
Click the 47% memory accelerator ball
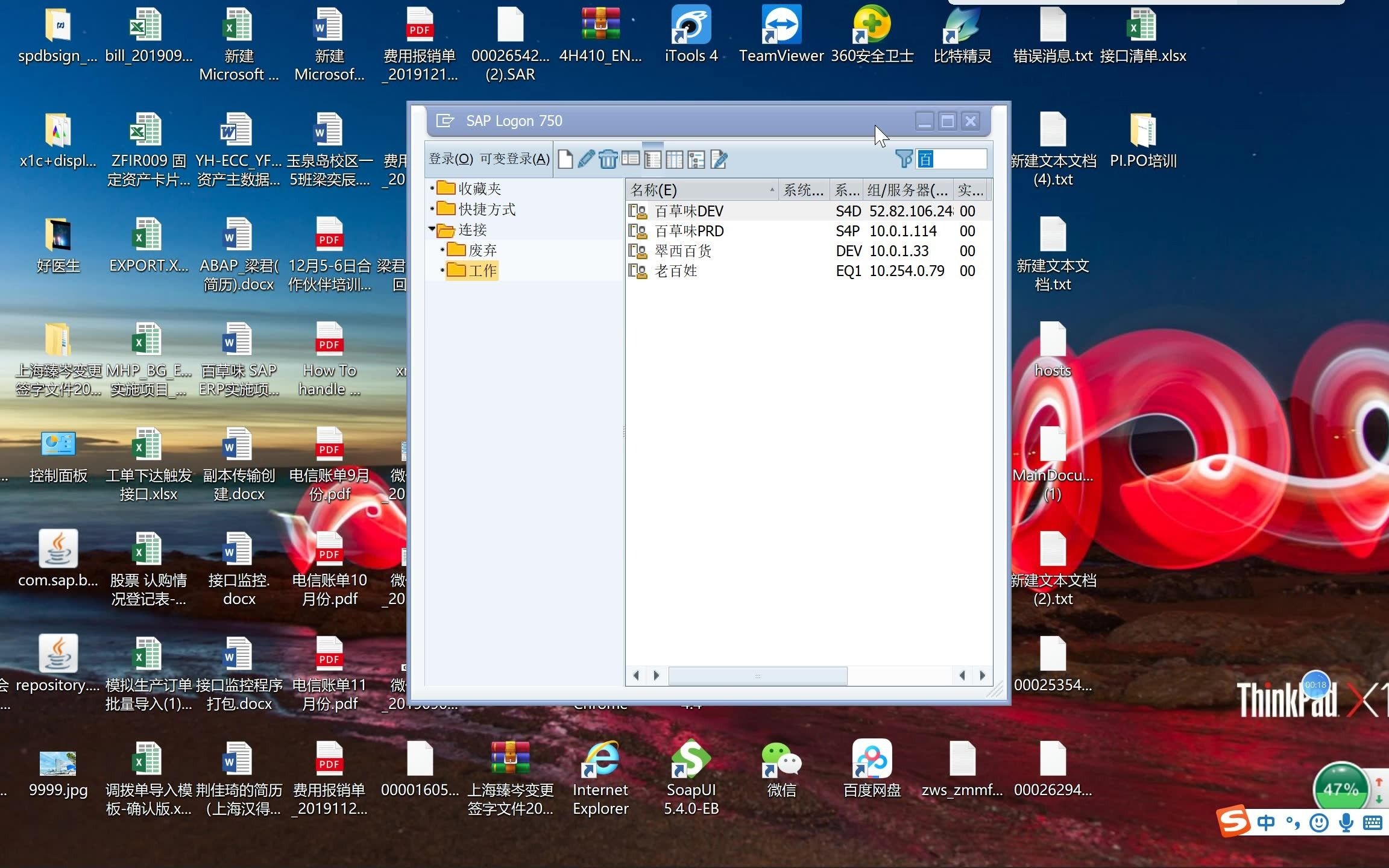pyautogui.click(x=1341, y=788)
